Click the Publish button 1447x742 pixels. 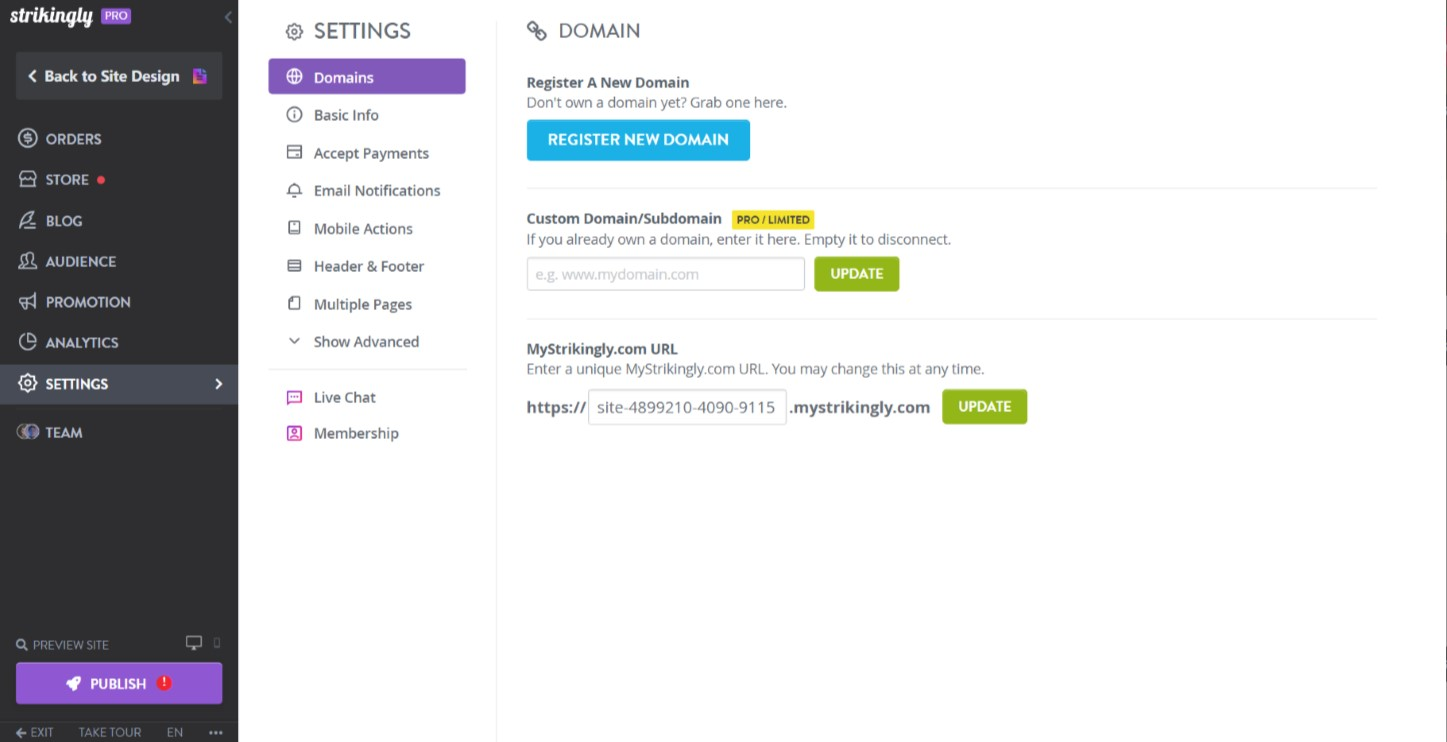pos(118,683)
